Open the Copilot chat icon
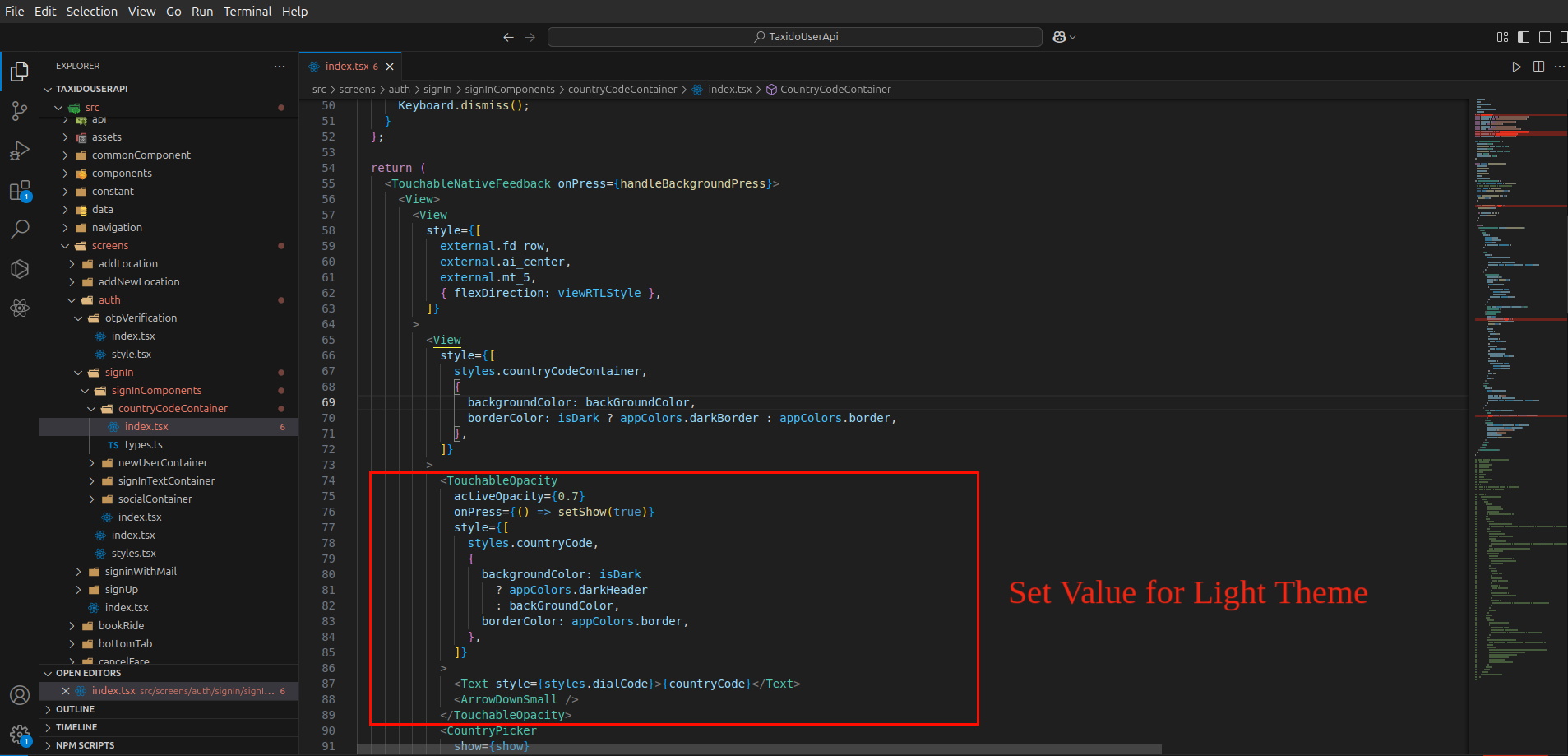This screenshot has height=756, width=1568. 1059,37
